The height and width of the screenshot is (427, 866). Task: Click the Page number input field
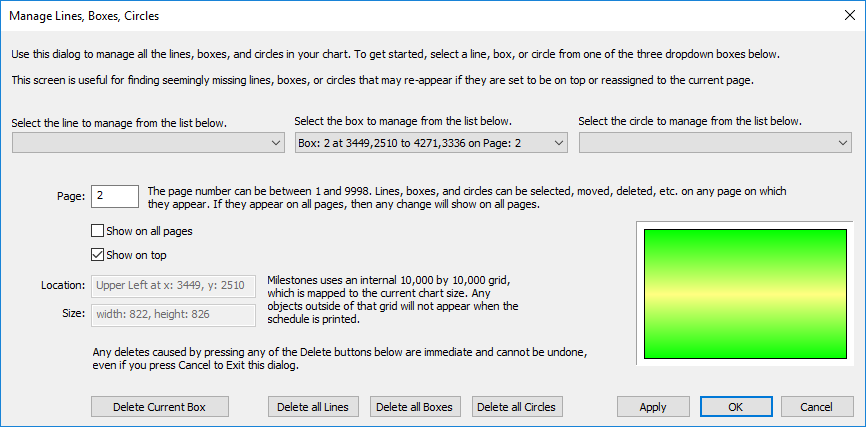[x=114, y=195]
